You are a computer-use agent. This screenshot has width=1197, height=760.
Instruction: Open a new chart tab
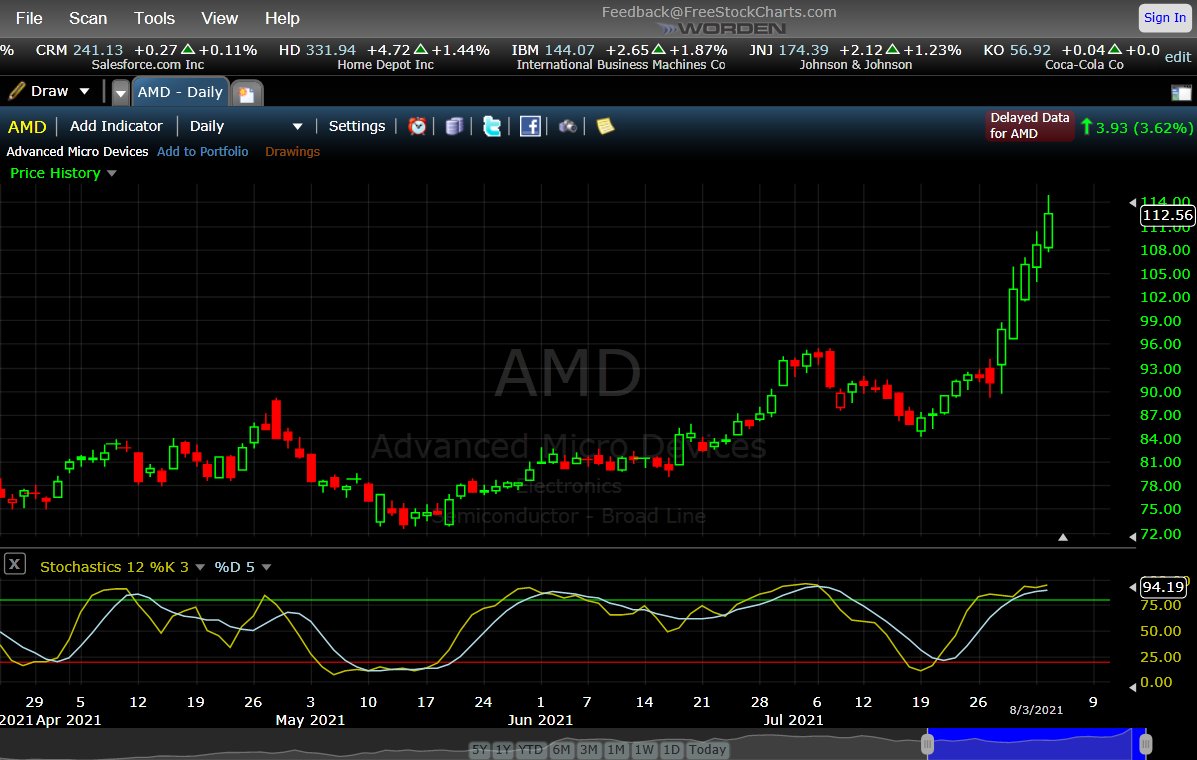[247, 94]
